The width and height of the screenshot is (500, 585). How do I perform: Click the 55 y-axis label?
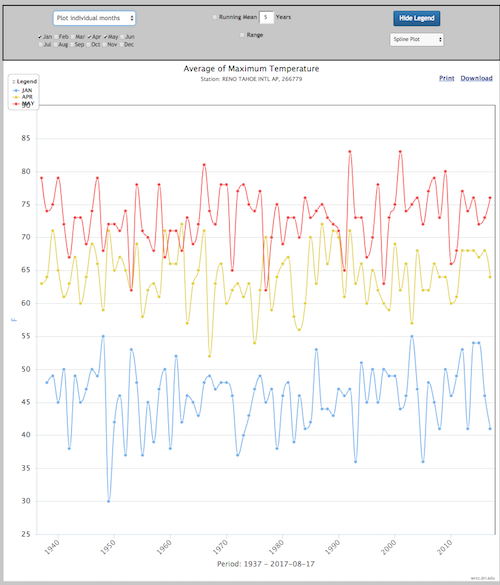click(26, 336)
